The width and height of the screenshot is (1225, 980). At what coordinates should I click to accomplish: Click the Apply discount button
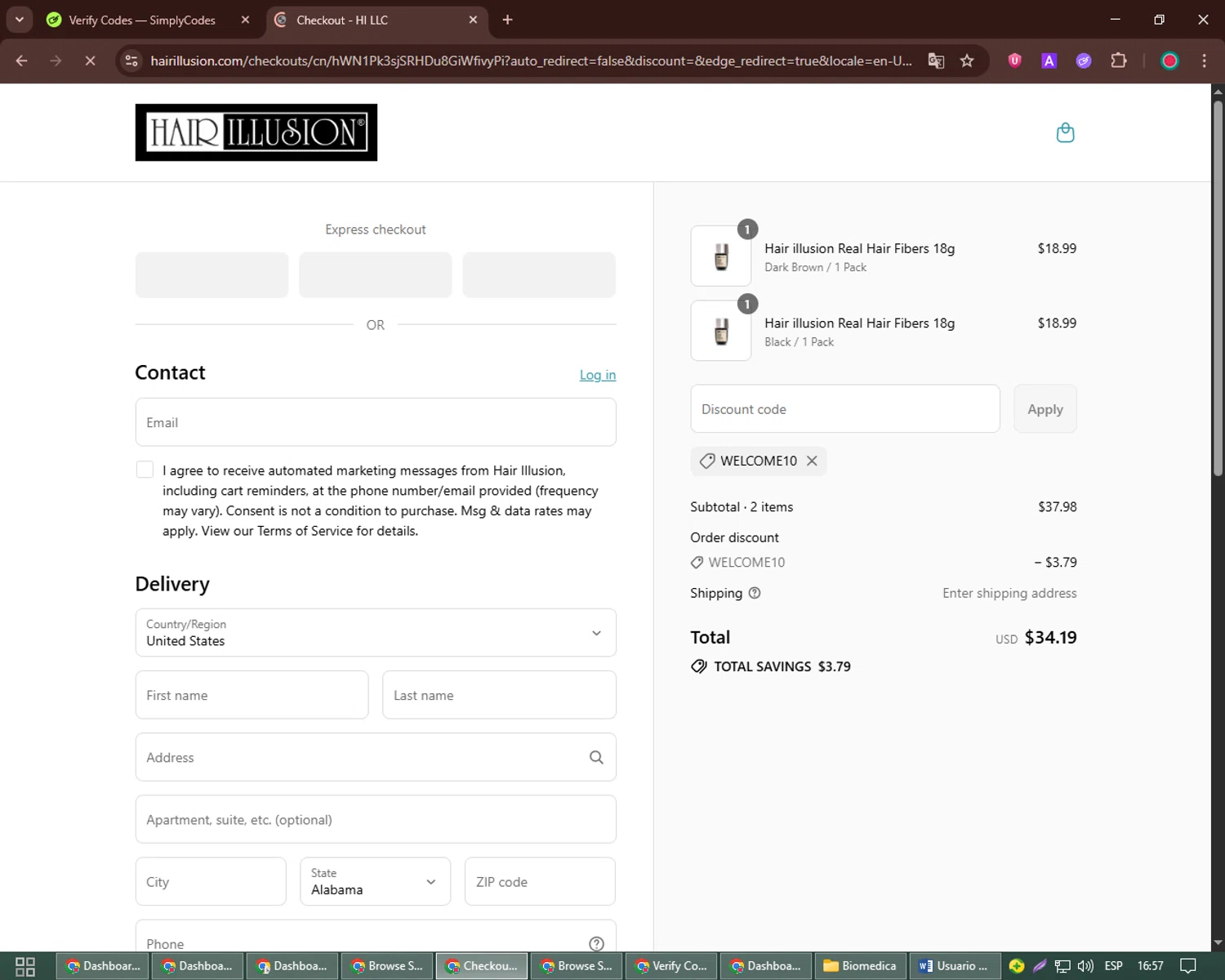point(1045,409)
